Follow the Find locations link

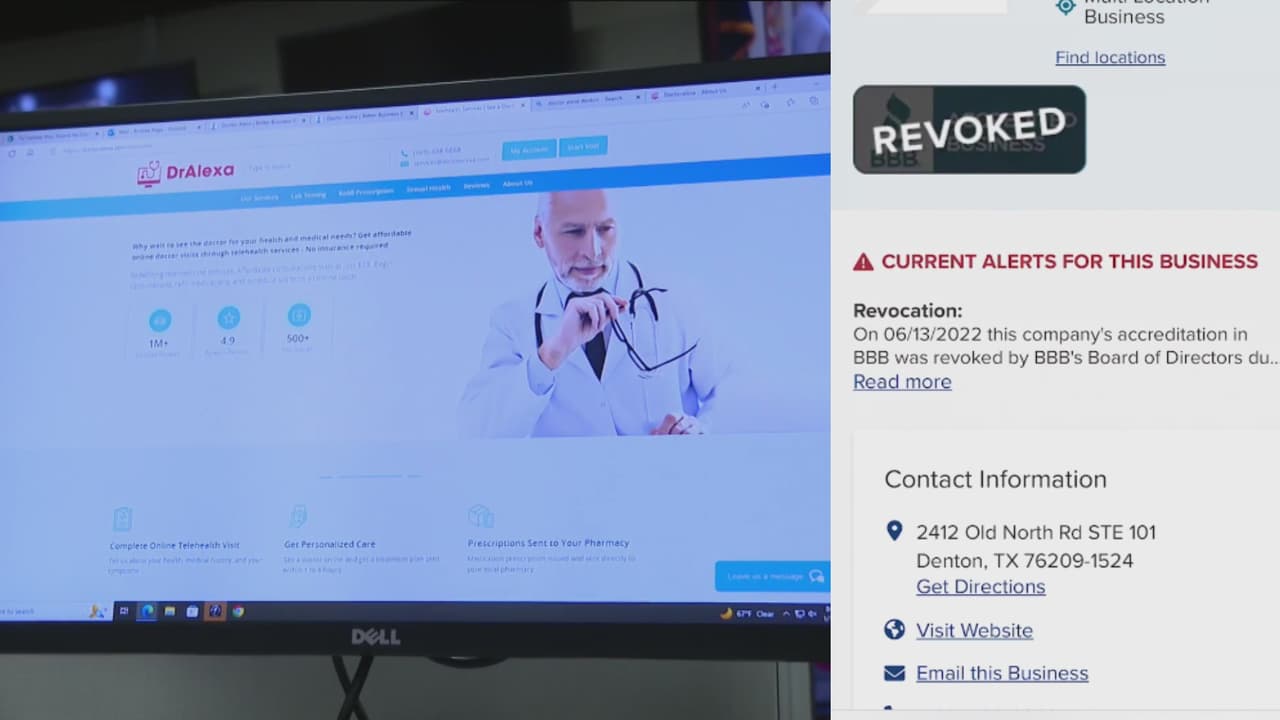click(1110, 58)
